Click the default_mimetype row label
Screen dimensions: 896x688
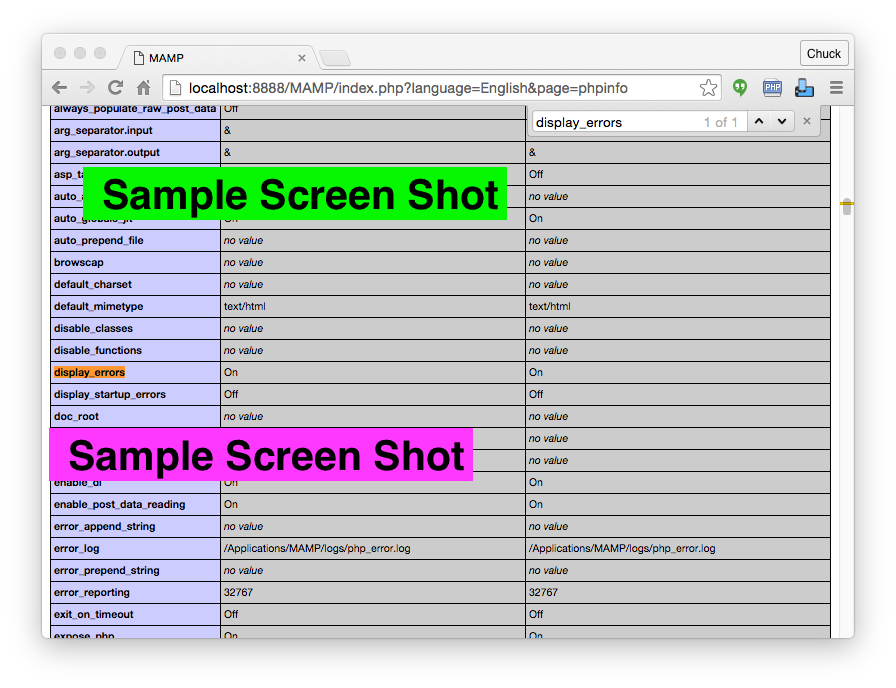(x=98, y=306)
